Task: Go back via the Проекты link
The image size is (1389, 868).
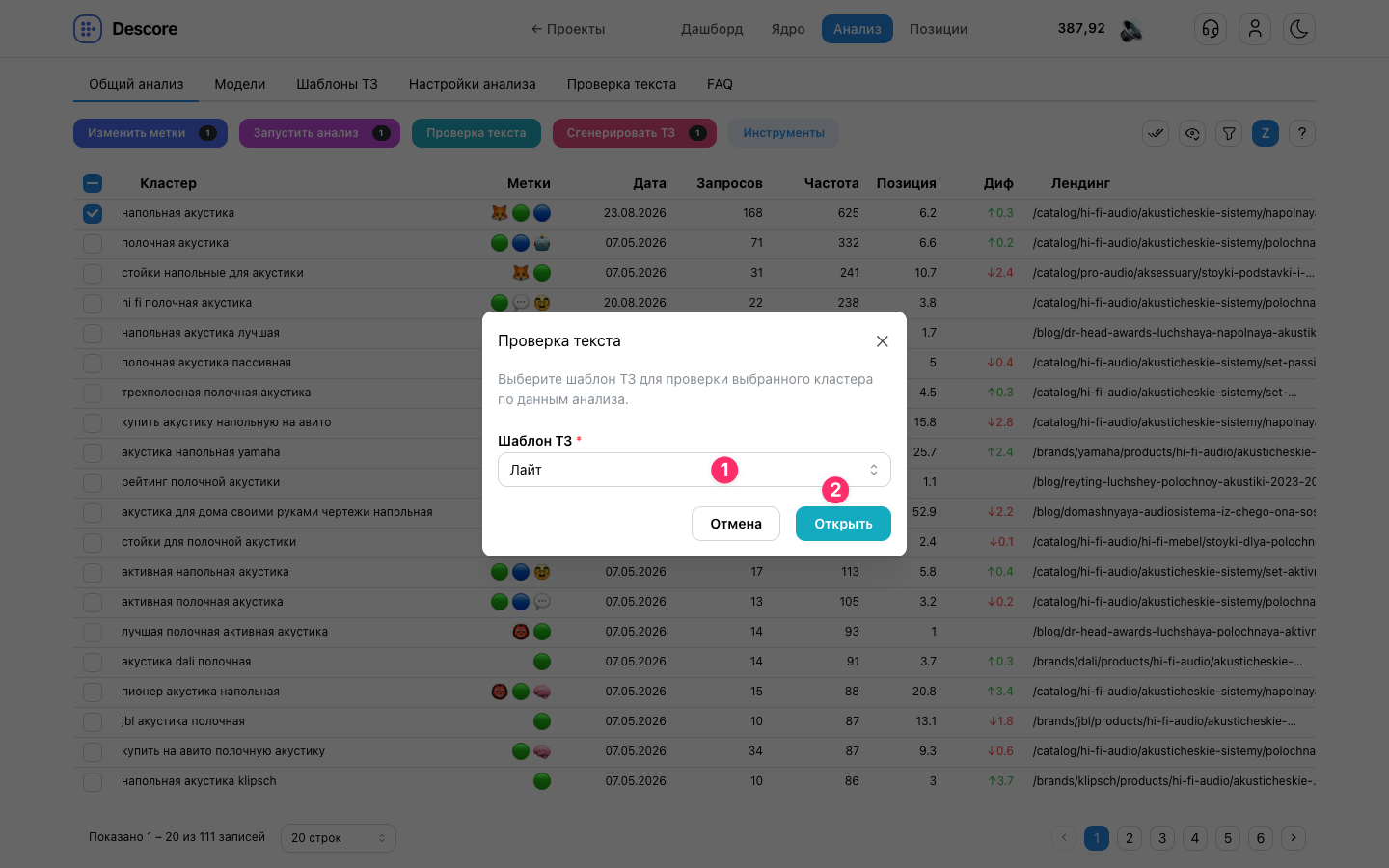Action: click(568, 29)
